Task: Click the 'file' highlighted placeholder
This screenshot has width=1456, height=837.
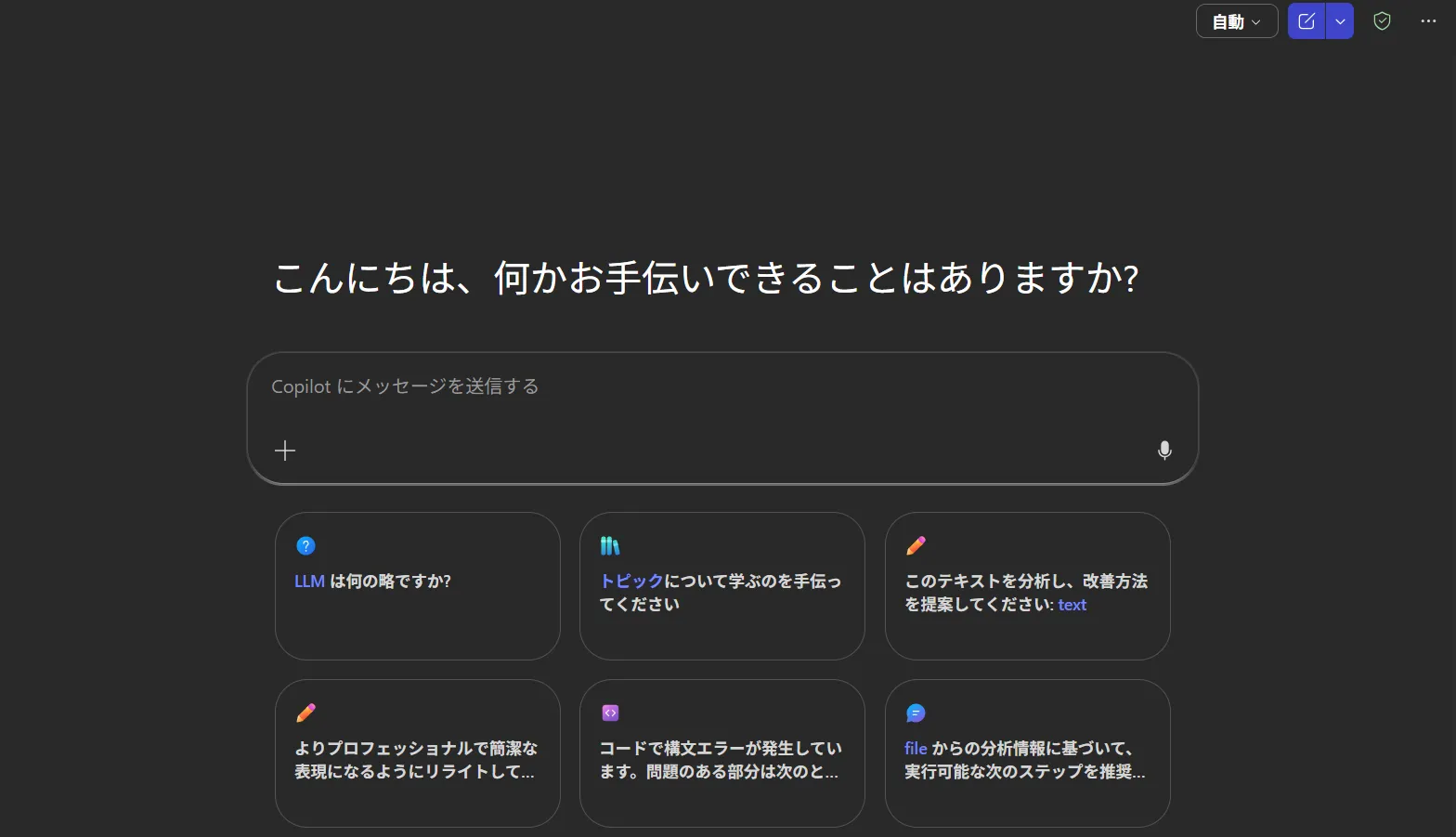Action: 916,749
